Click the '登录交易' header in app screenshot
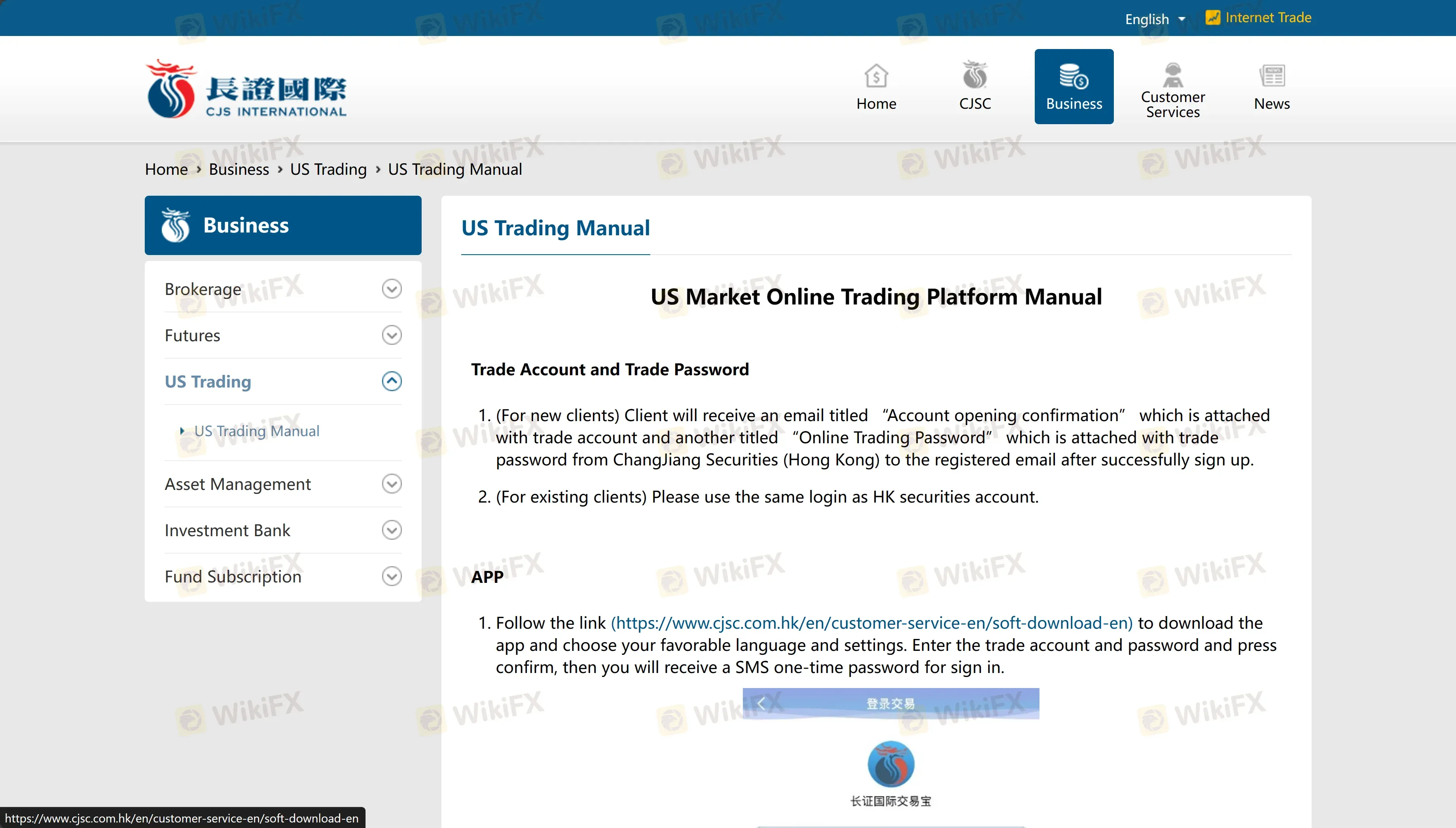The image size is (1456, 828). pyautogui.click(x=891, y=703)
